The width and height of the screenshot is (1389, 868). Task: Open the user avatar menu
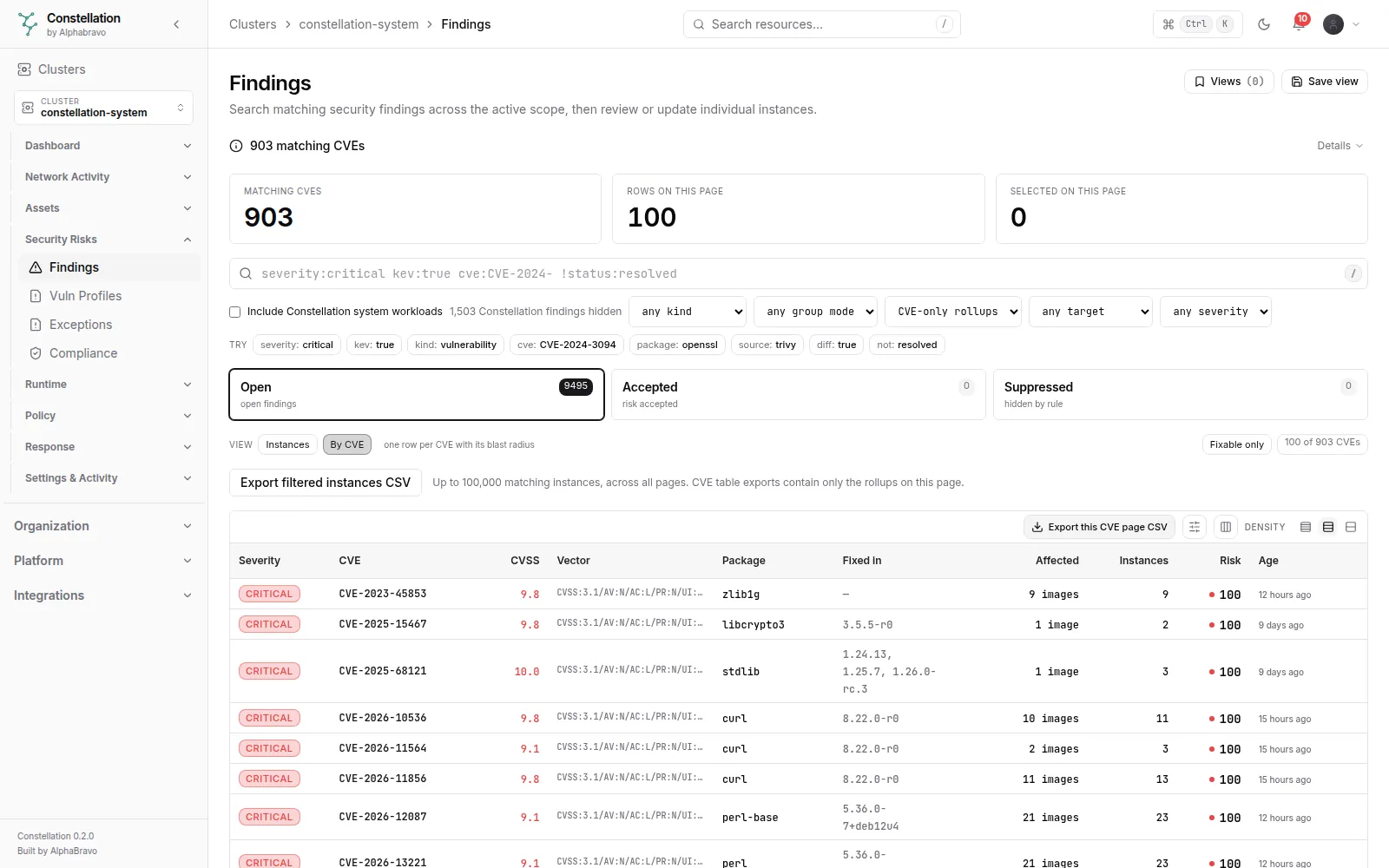point(1341,24)
